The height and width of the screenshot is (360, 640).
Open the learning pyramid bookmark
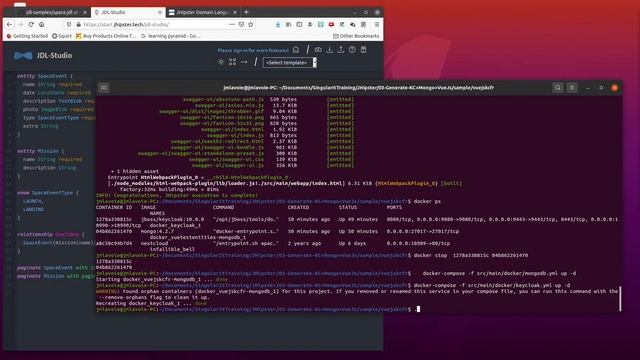point(171,36)
